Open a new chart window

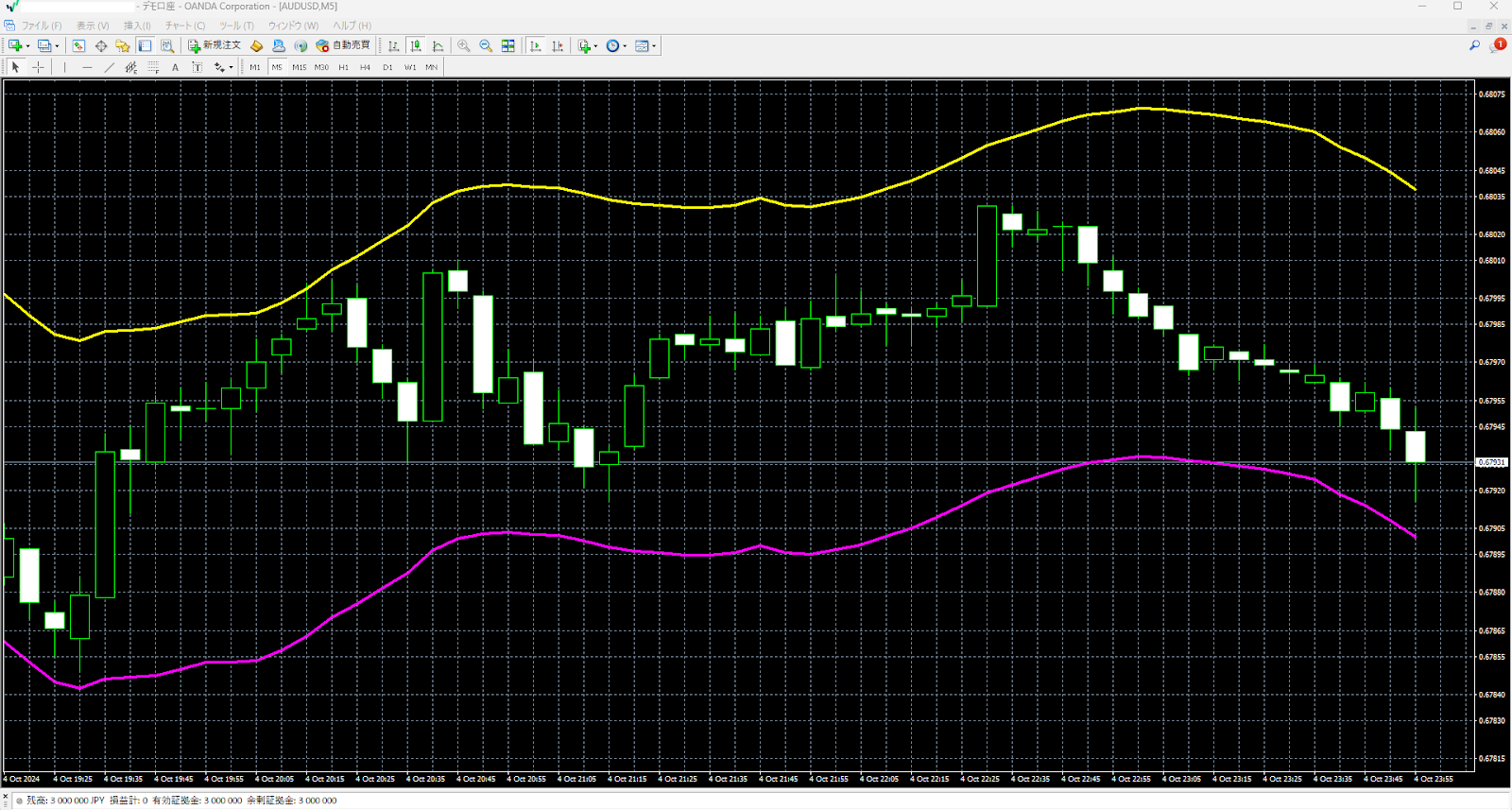[15, 45]
